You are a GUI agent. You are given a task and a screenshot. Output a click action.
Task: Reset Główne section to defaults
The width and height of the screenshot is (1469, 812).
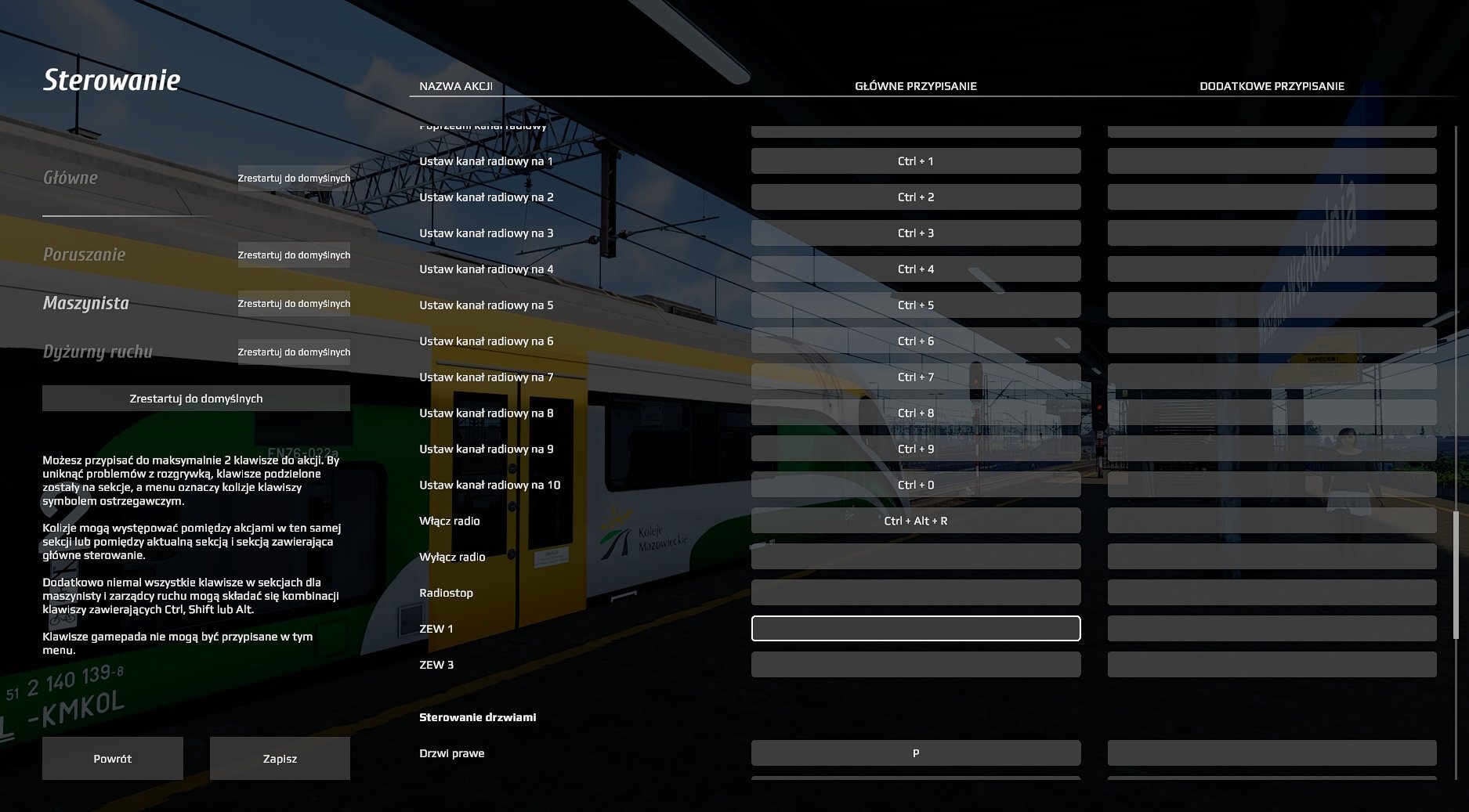294,179
